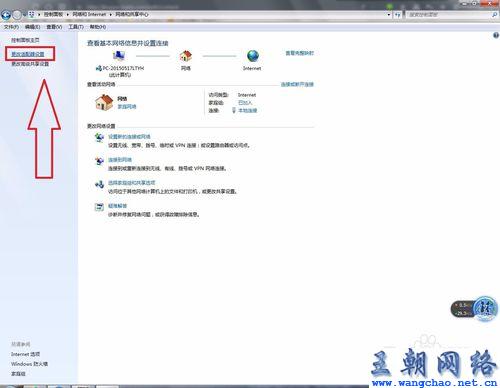Click the icon beside 连接到网络
This screenshot has width=500, height=388.
point(99,161)
